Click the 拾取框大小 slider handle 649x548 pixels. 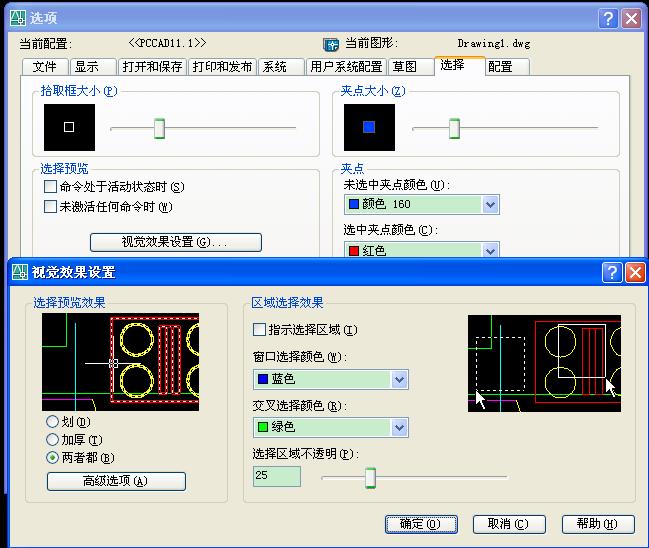click(159, 128)
